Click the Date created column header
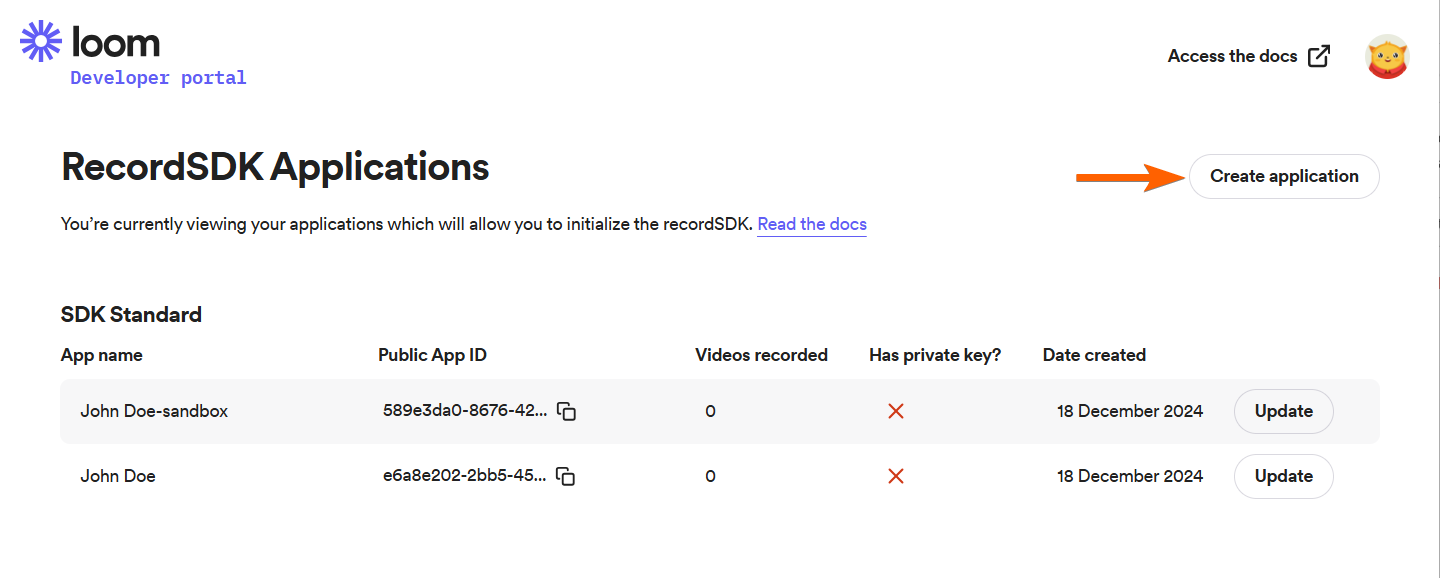The height and width of the screenshot is (578, 1440). tap(1094, 355)
